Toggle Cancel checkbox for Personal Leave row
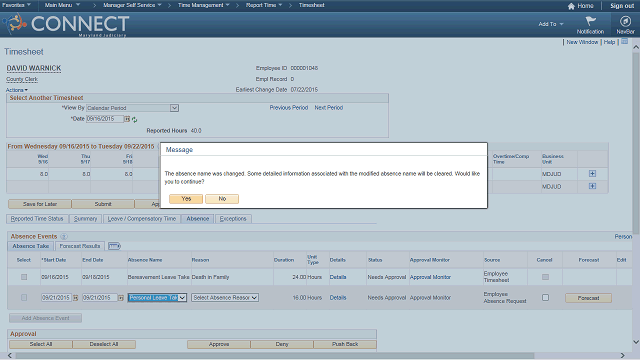Screen dimensions: 640x360 [545, 298]
